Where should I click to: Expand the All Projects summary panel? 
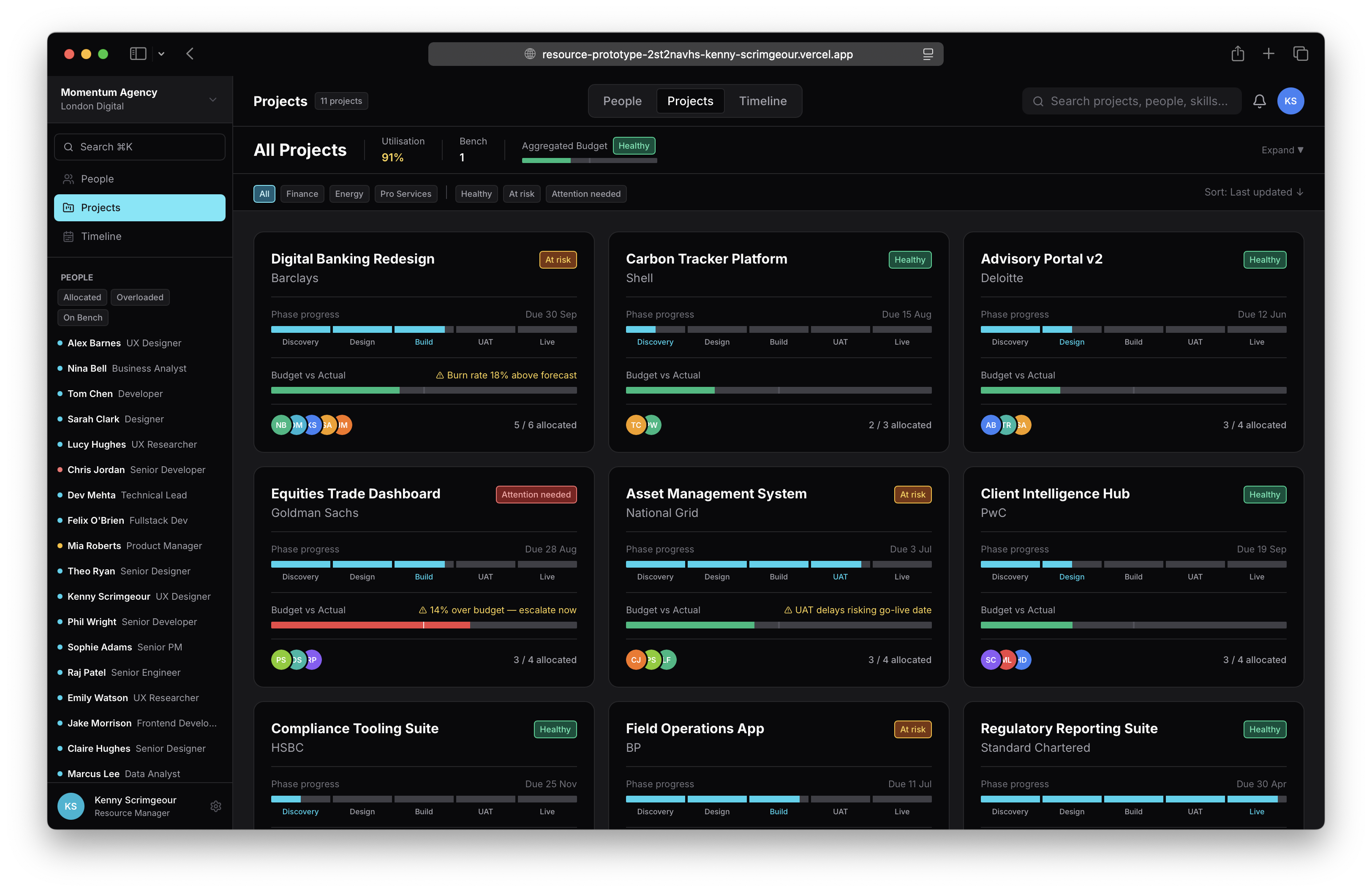click(x=1282, y=150)
